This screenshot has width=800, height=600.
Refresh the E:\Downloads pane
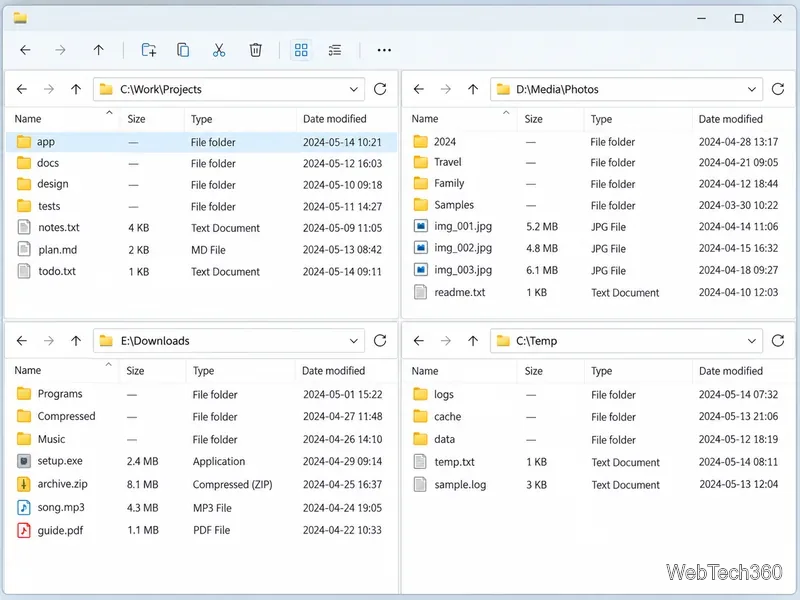tap(380, 341)
